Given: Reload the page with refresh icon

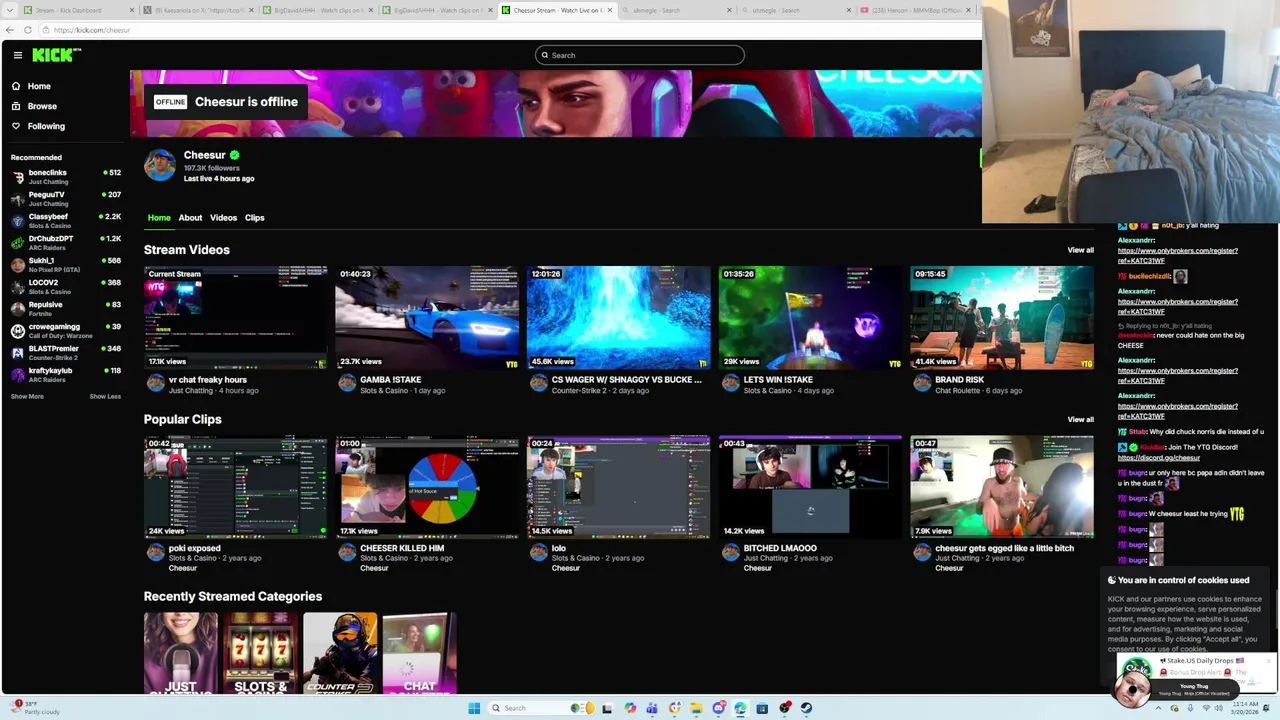Looking at the screenshot, I should coord(27,30).
